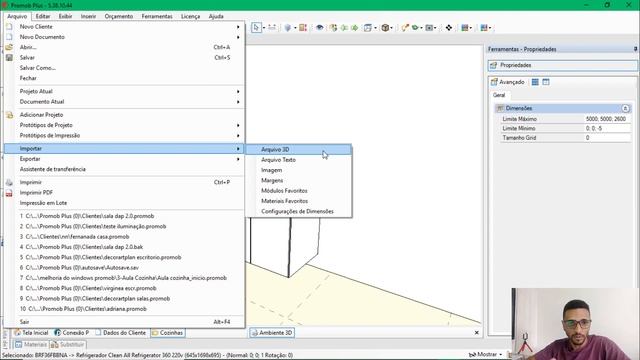Open the Ajuda menu

tap(216, 16)
